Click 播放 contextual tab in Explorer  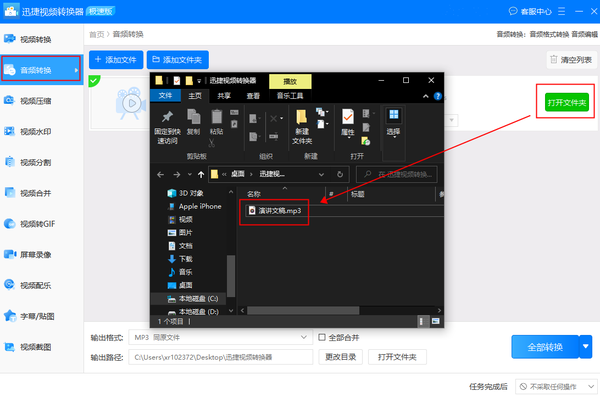coord(290,81)
